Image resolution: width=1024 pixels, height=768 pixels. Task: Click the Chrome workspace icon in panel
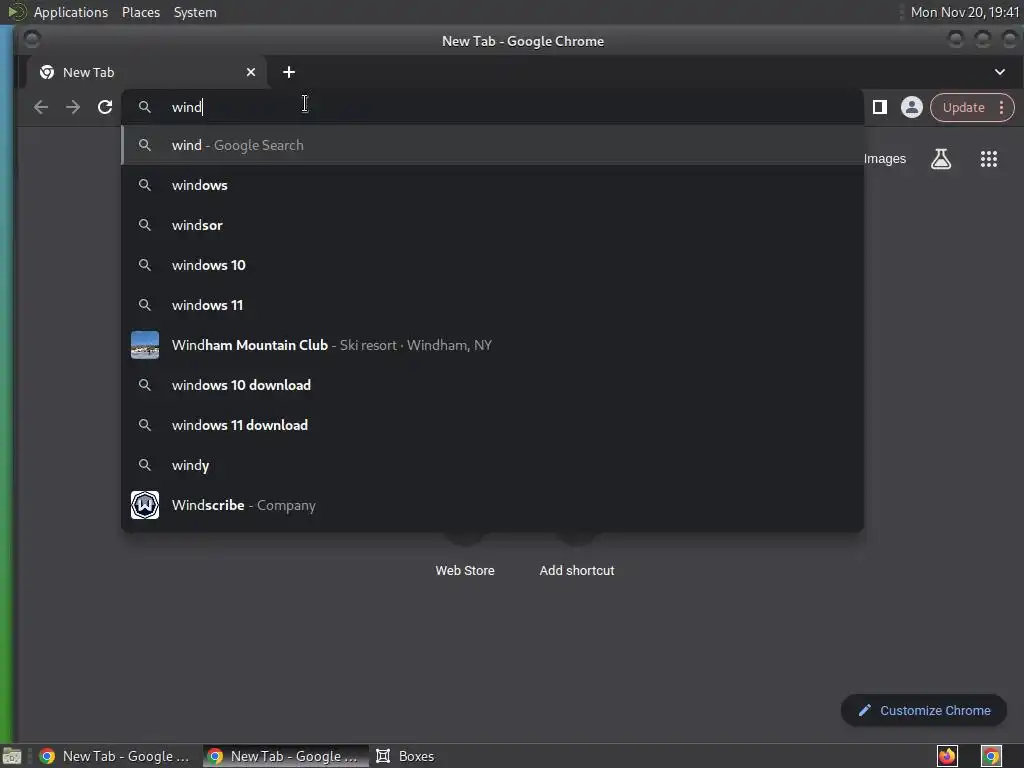[x=991, y=756]
